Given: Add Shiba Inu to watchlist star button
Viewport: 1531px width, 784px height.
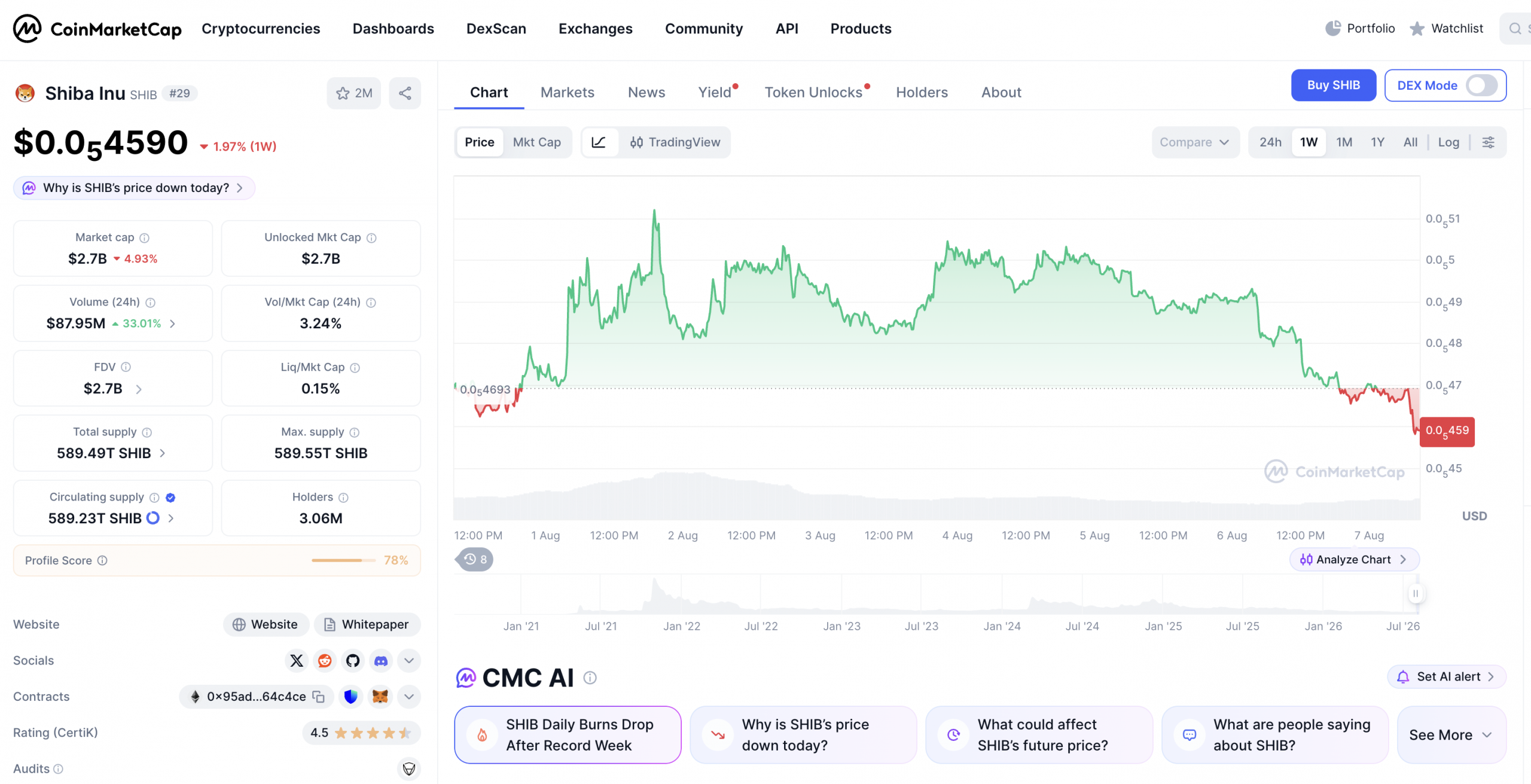Looking at the screenshot, I should [353, 93].
